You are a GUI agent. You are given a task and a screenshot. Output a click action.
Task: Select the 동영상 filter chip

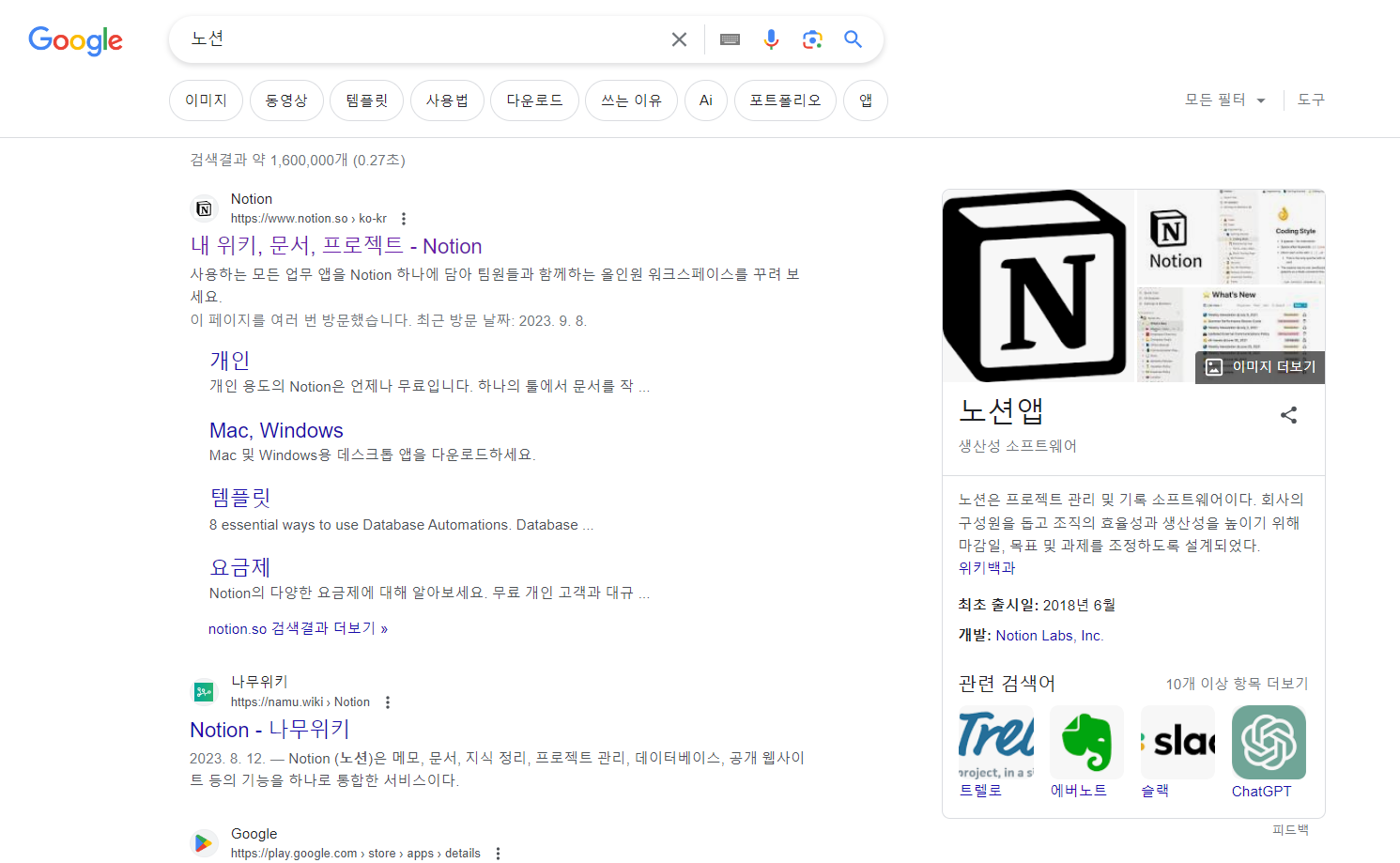coord(286,100)
